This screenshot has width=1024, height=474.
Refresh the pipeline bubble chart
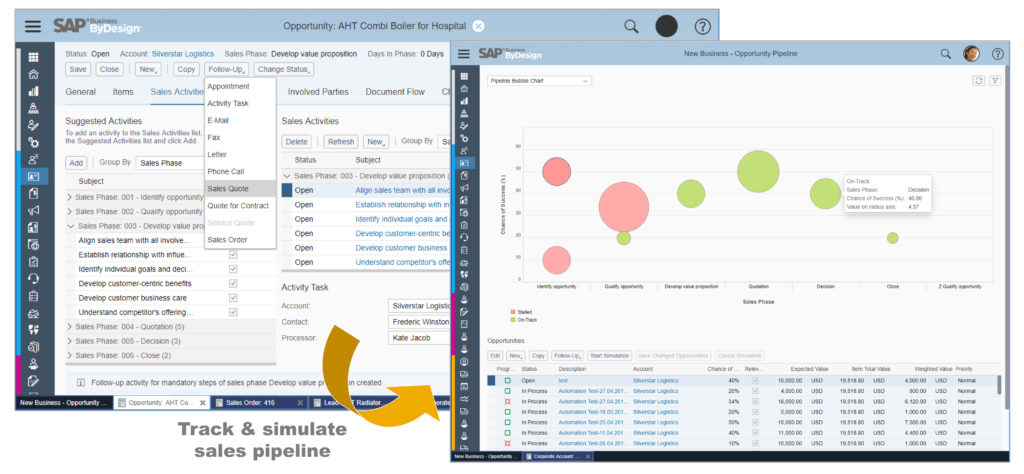coord(978,80)
